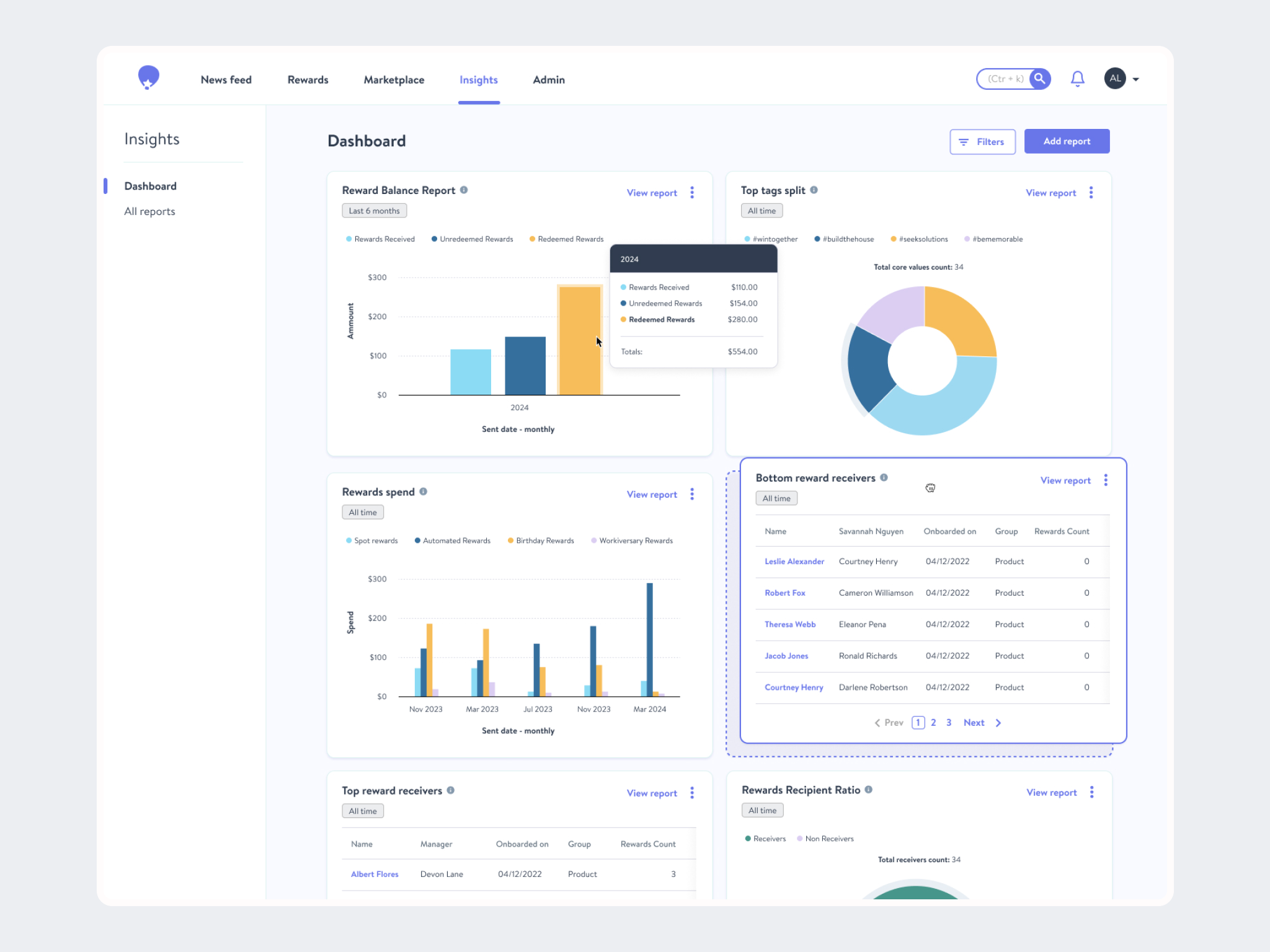Toggle #buildthehouse legend item
The width and height of the screenshot is (1270, 952).
point(845,239)
